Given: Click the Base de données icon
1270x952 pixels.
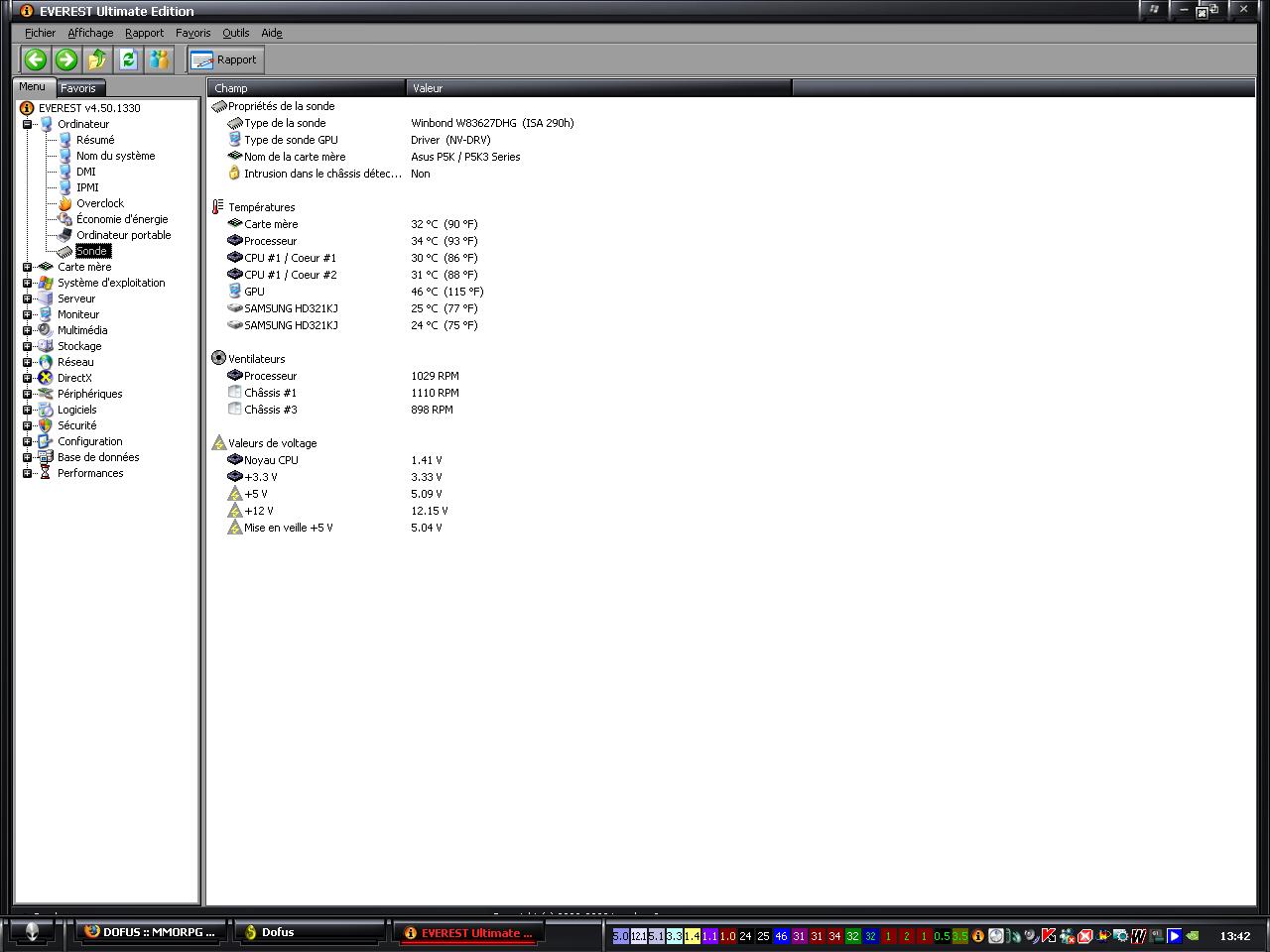Looking at the screenshot, I should pyautogui.click(x=46, y=457).
